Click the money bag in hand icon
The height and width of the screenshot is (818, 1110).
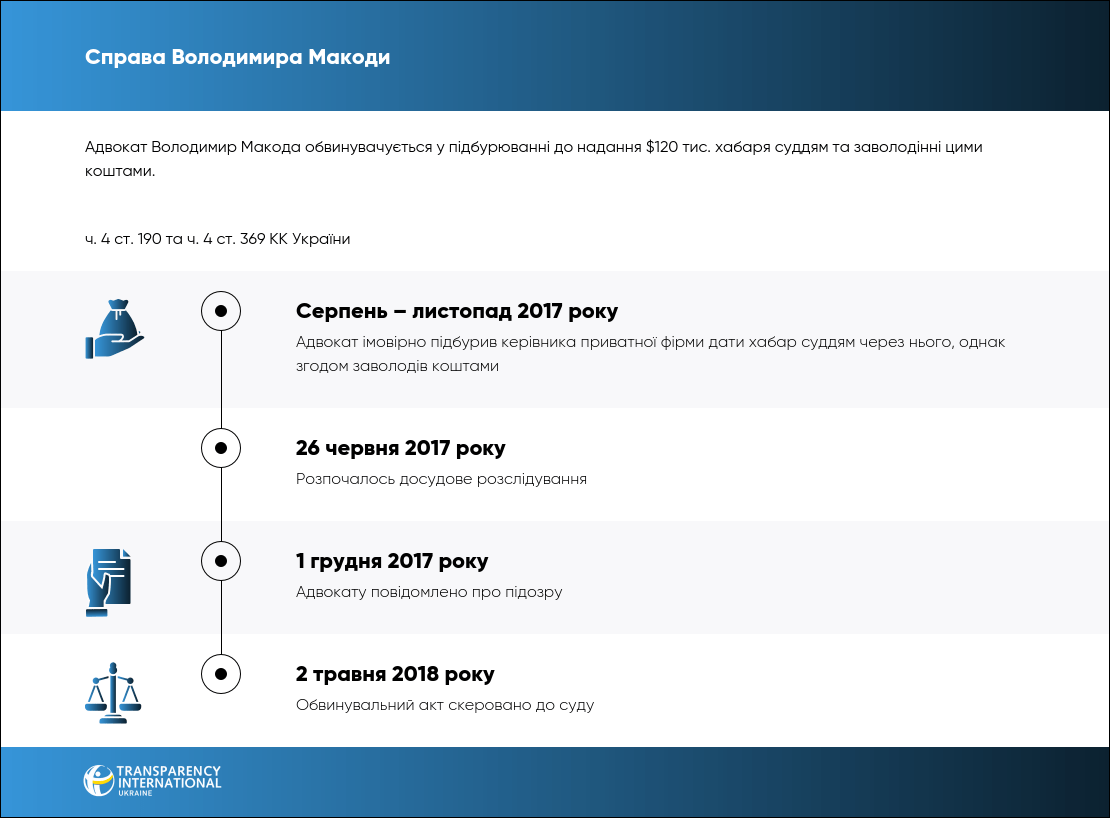point(114,327)
